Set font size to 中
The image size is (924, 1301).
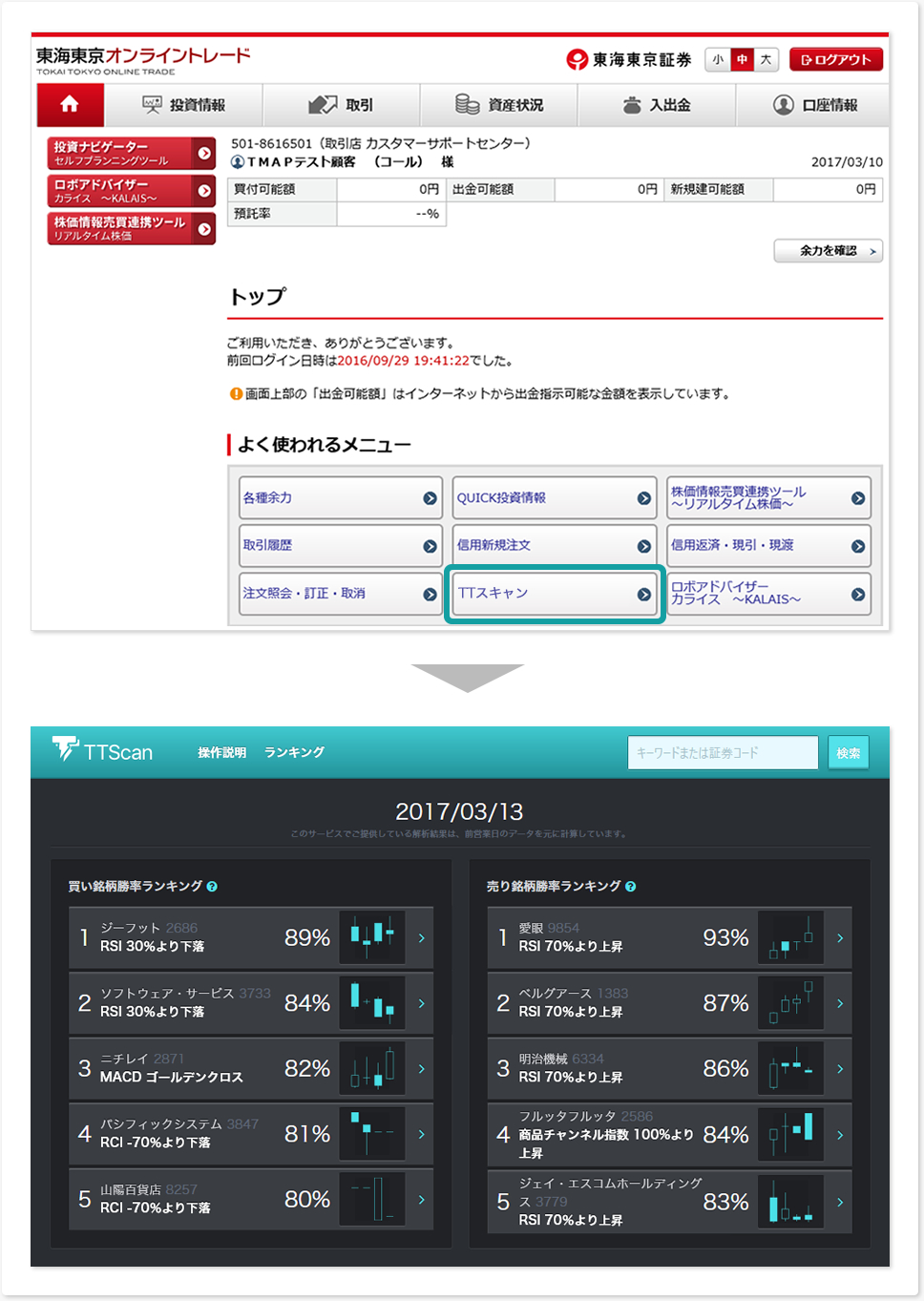click(742, 59)
